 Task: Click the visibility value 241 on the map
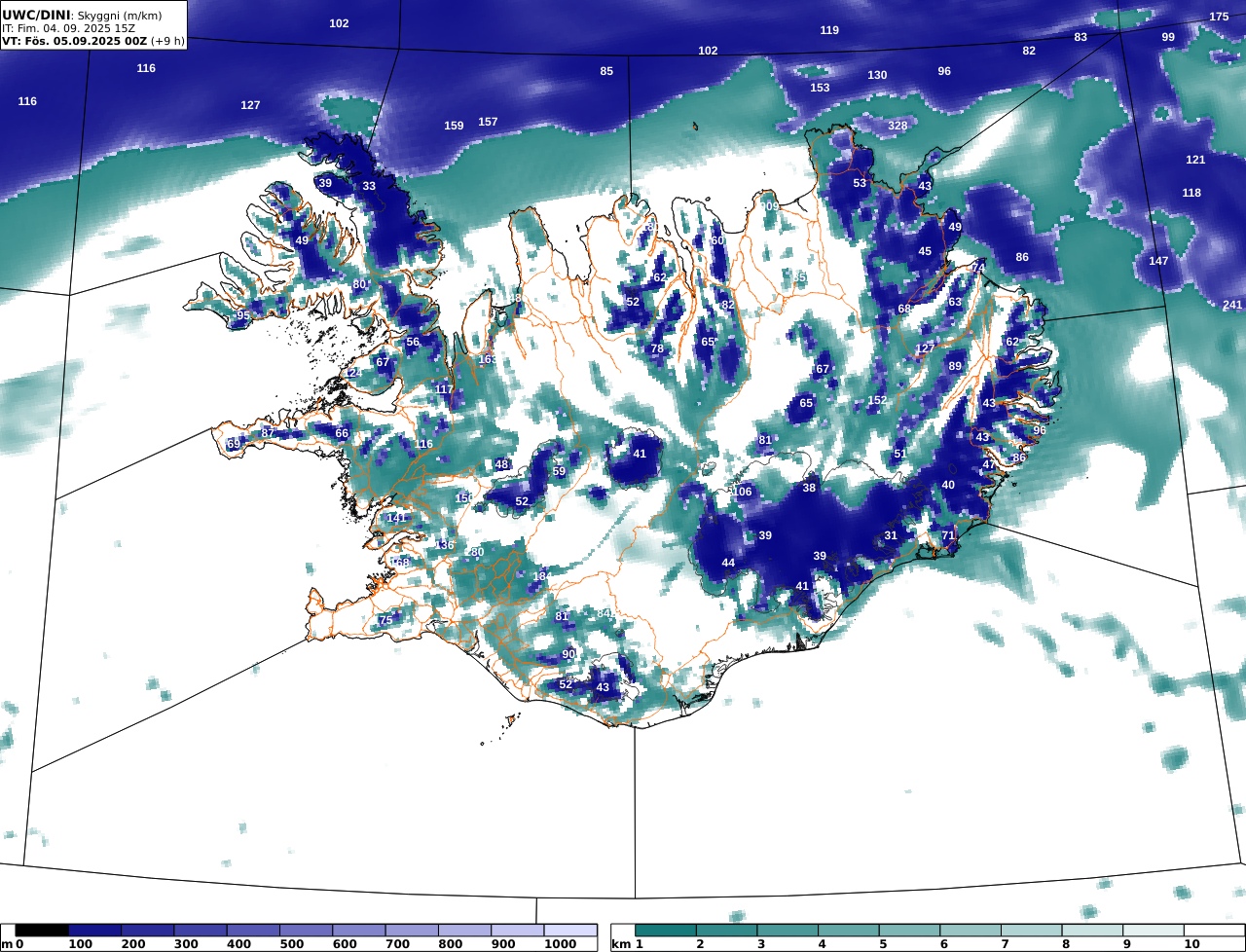click(1232, 305)
